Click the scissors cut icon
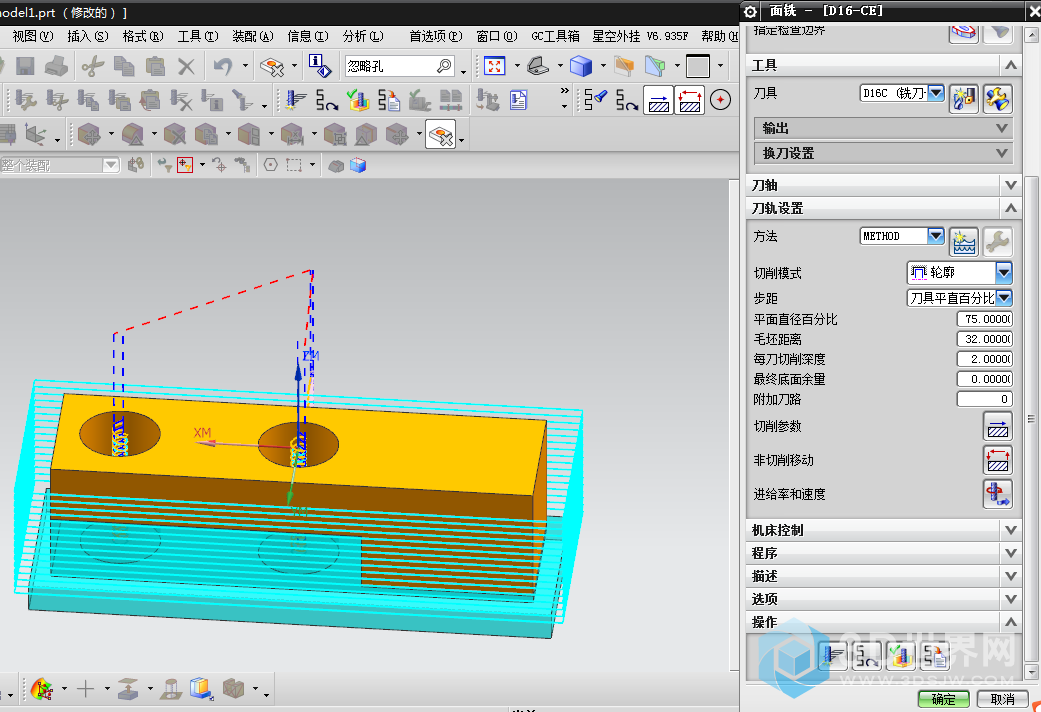 tap(93, 66)
